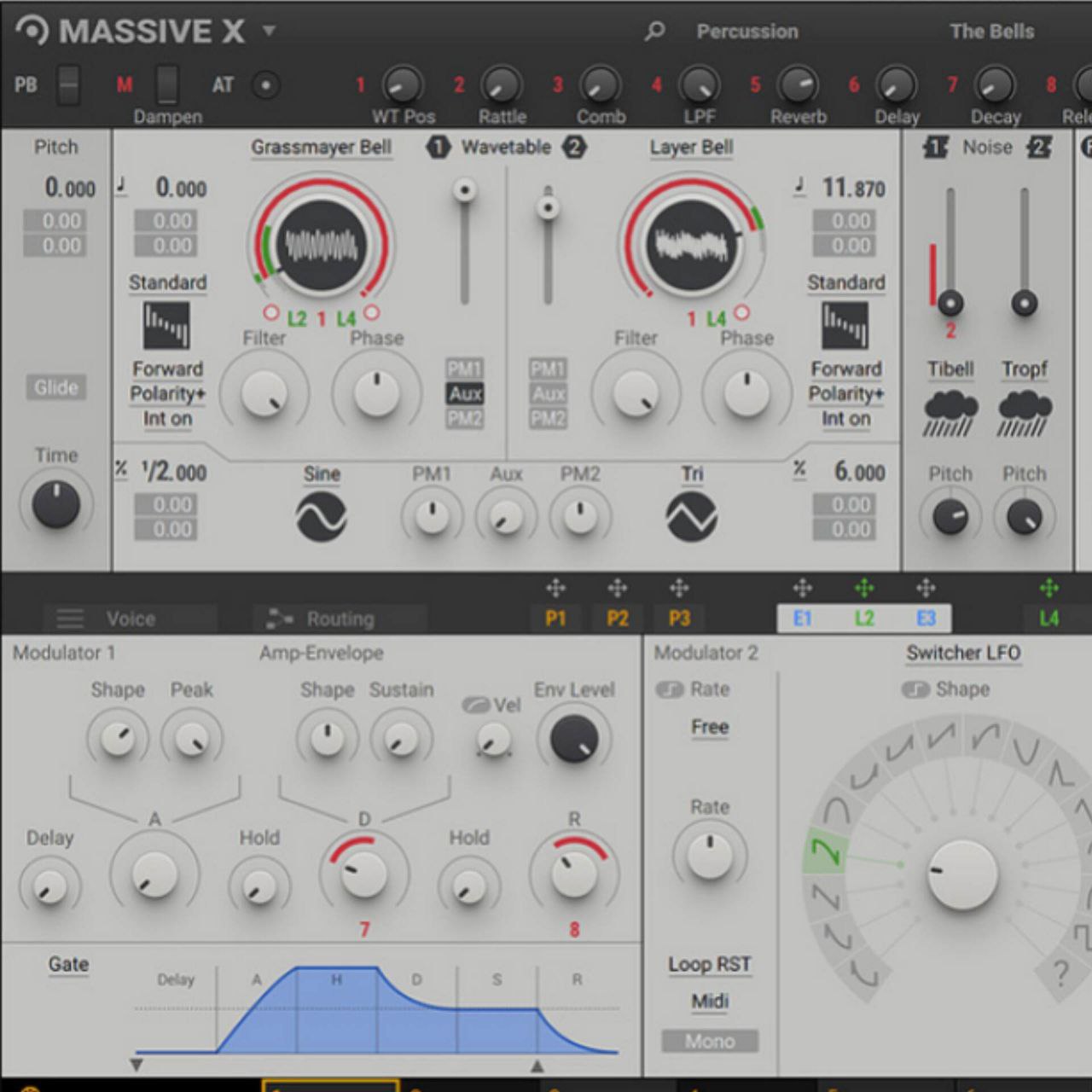Select Wavetable oscillator 1 badge

pos(438,148)
